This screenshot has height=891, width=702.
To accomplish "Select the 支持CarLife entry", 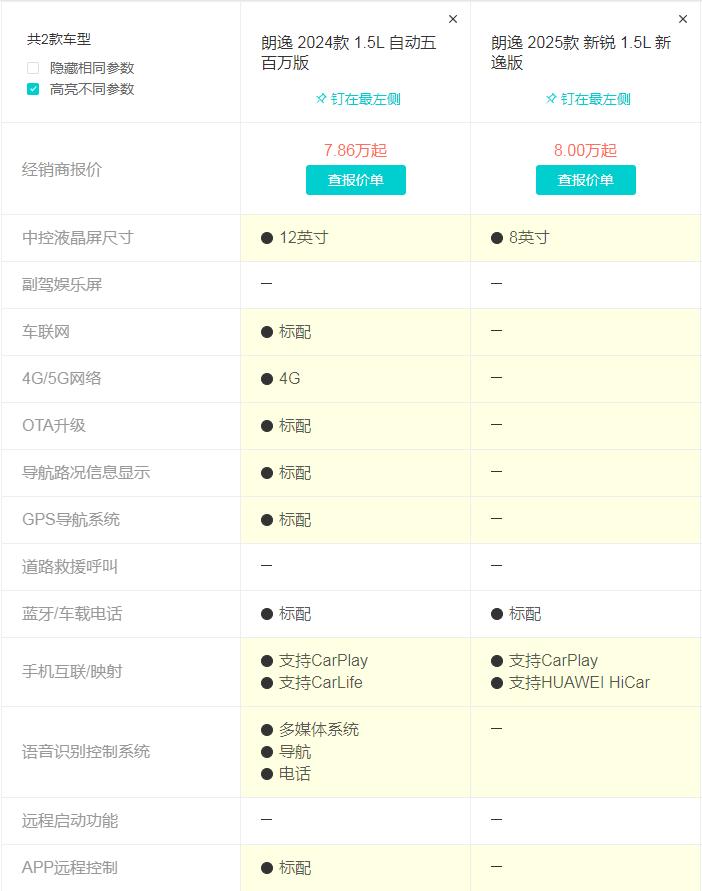I will tap(320, 683).
